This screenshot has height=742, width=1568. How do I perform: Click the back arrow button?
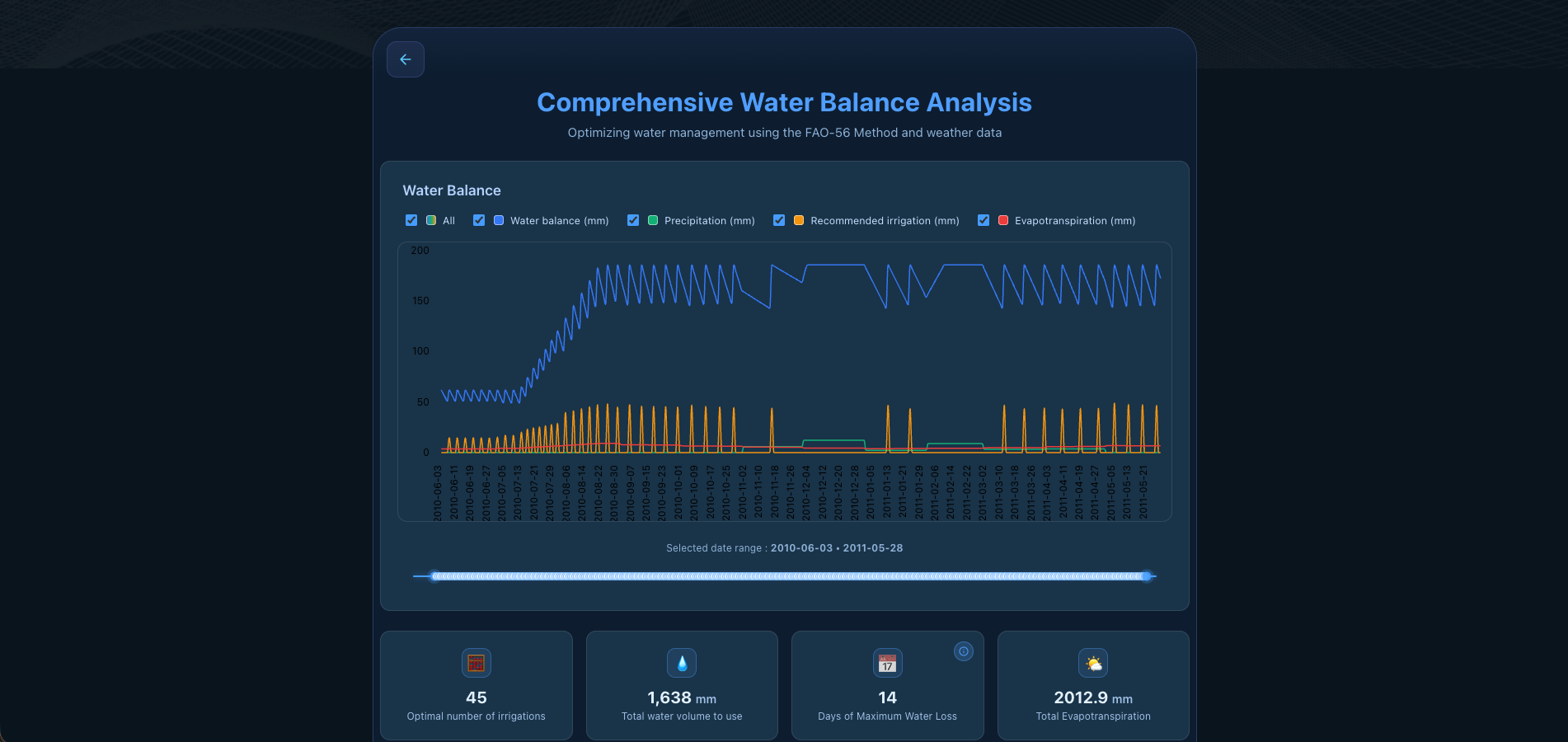(x=405, y=59)
